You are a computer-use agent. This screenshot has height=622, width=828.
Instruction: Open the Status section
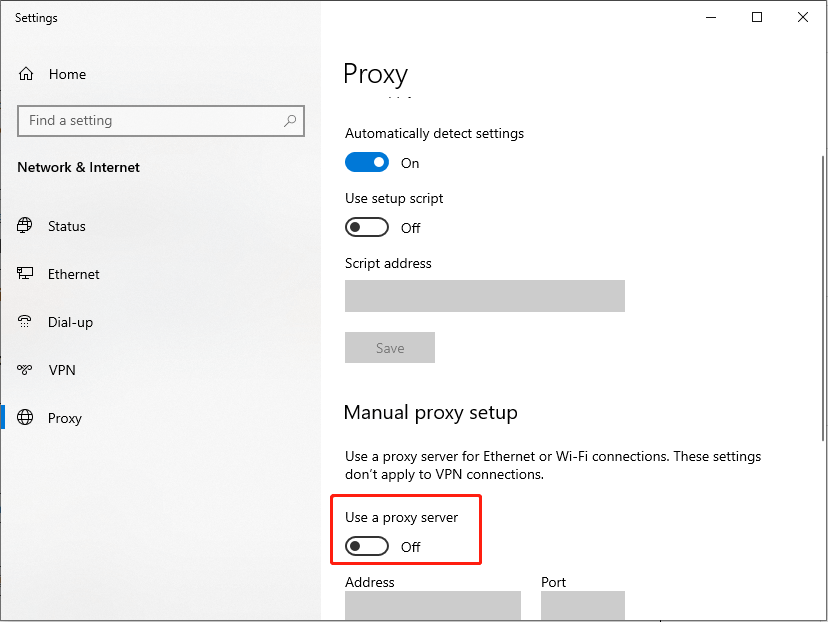point(67,226)
